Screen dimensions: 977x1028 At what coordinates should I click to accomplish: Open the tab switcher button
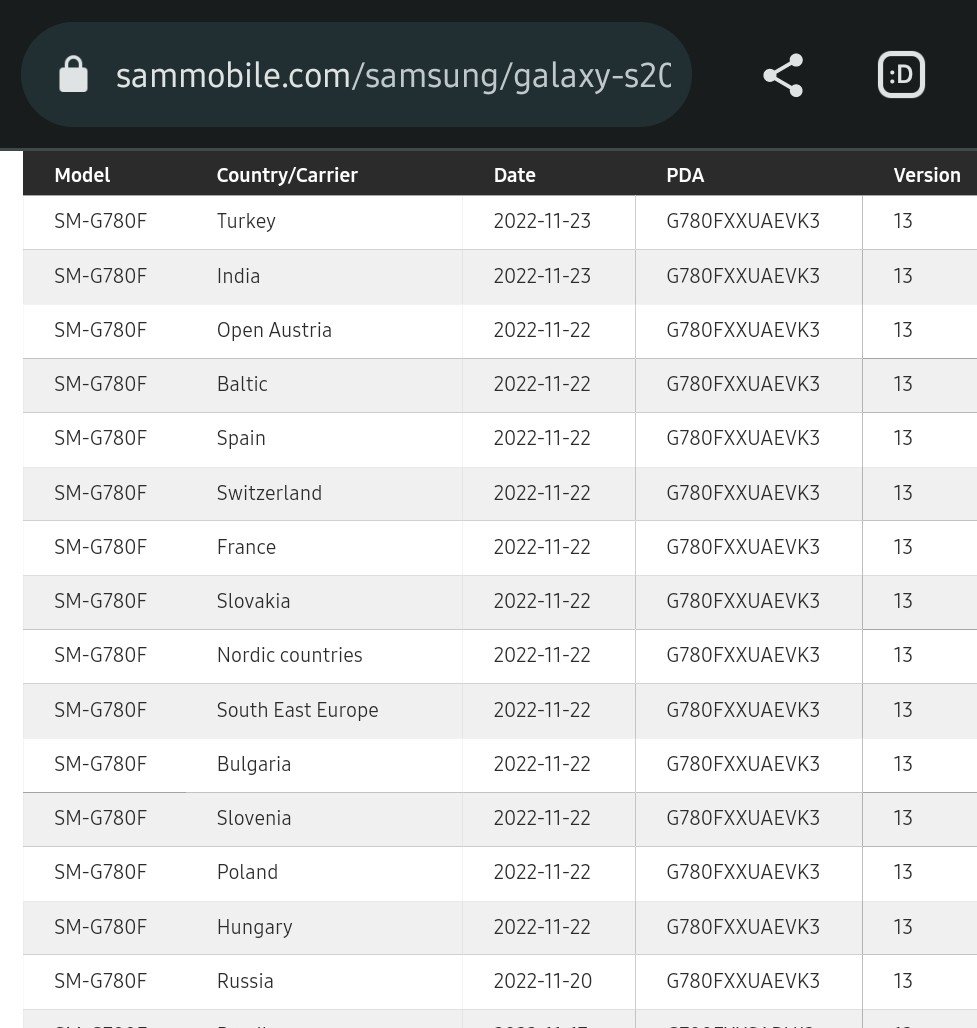(901, 75)
